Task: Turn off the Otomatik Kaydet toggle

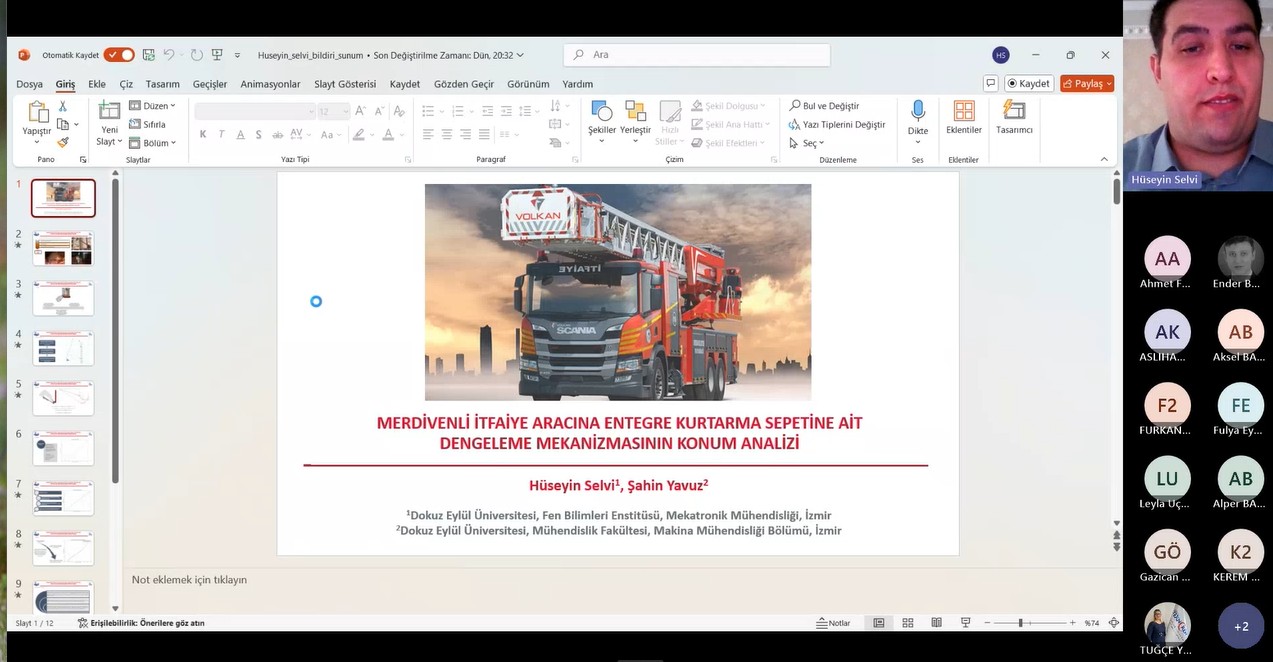Action: pos(118,55)
